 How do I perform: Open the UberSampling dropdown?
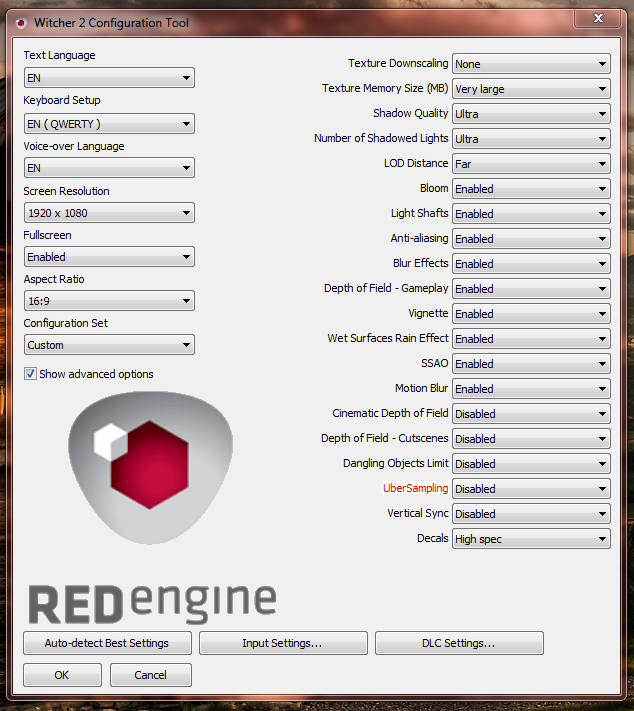[x=531, y=488]
